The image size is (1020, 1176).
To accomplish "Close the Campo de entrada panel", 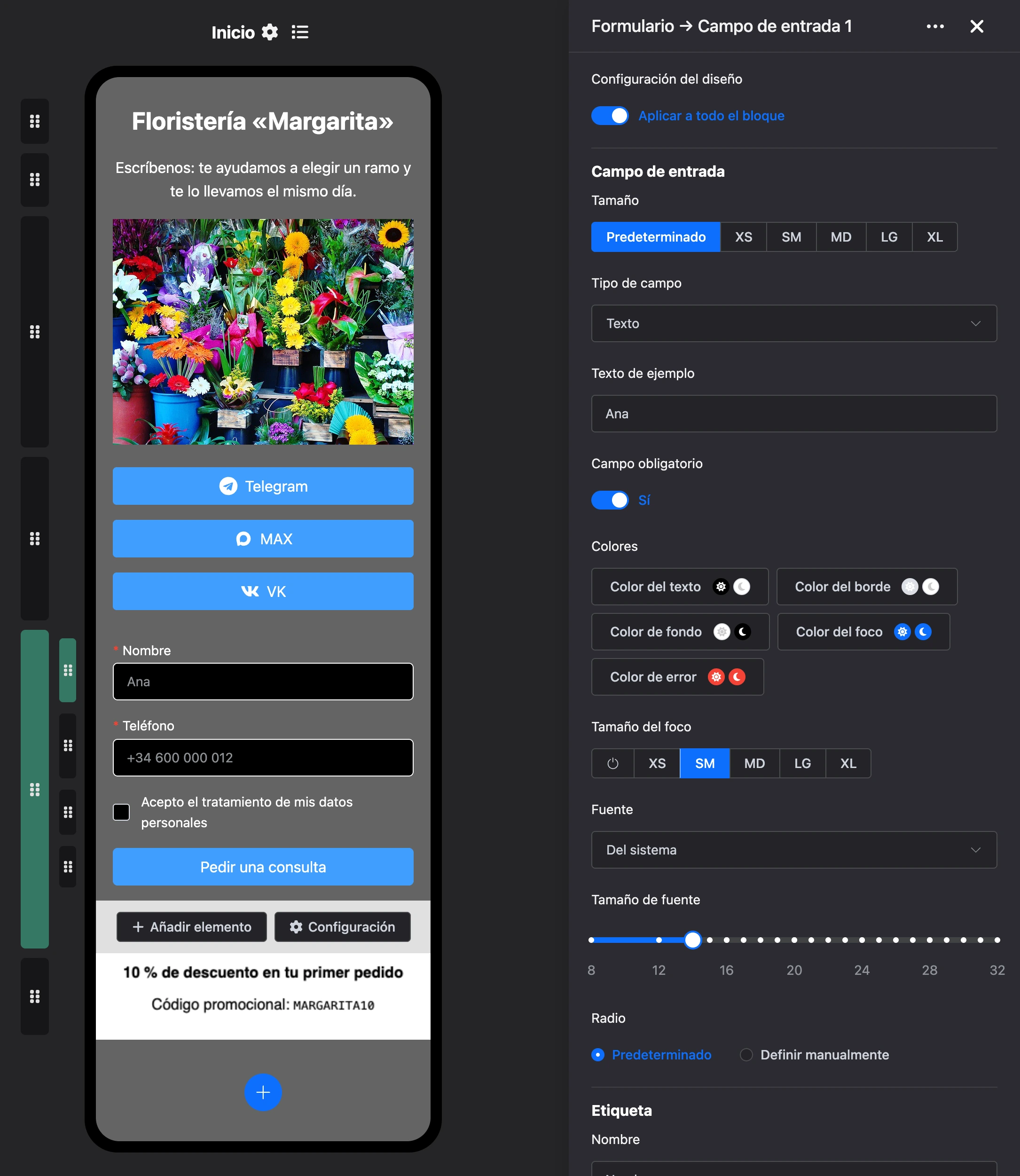I will 977,26.
